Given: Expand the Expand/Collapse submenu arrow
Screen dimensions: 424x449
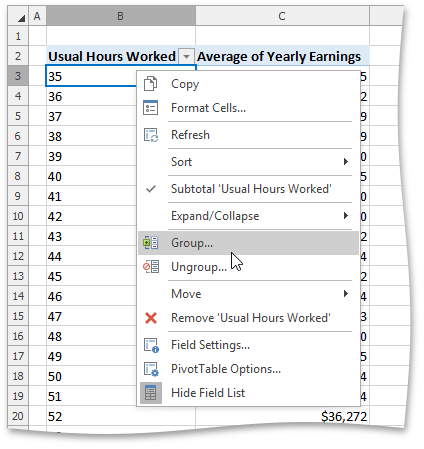Looking at the screenshot, I should tap(346, 216).
